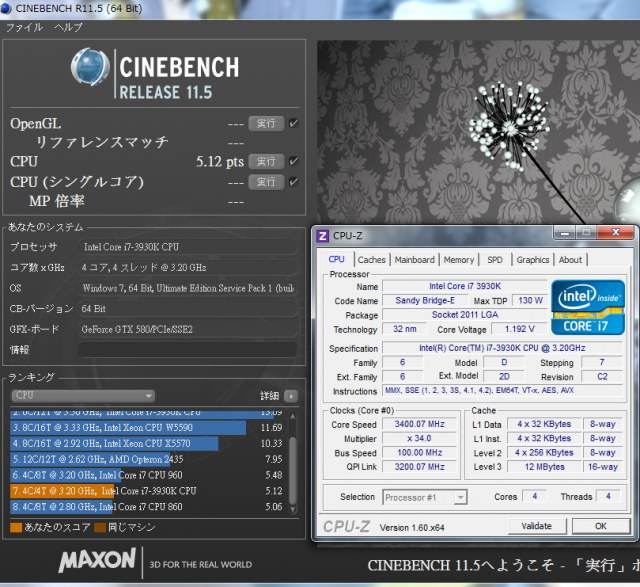Select highlighted row 4C/4T Core i7-3930K CPU
Screen dimensions: 640x587
point(147,491)
